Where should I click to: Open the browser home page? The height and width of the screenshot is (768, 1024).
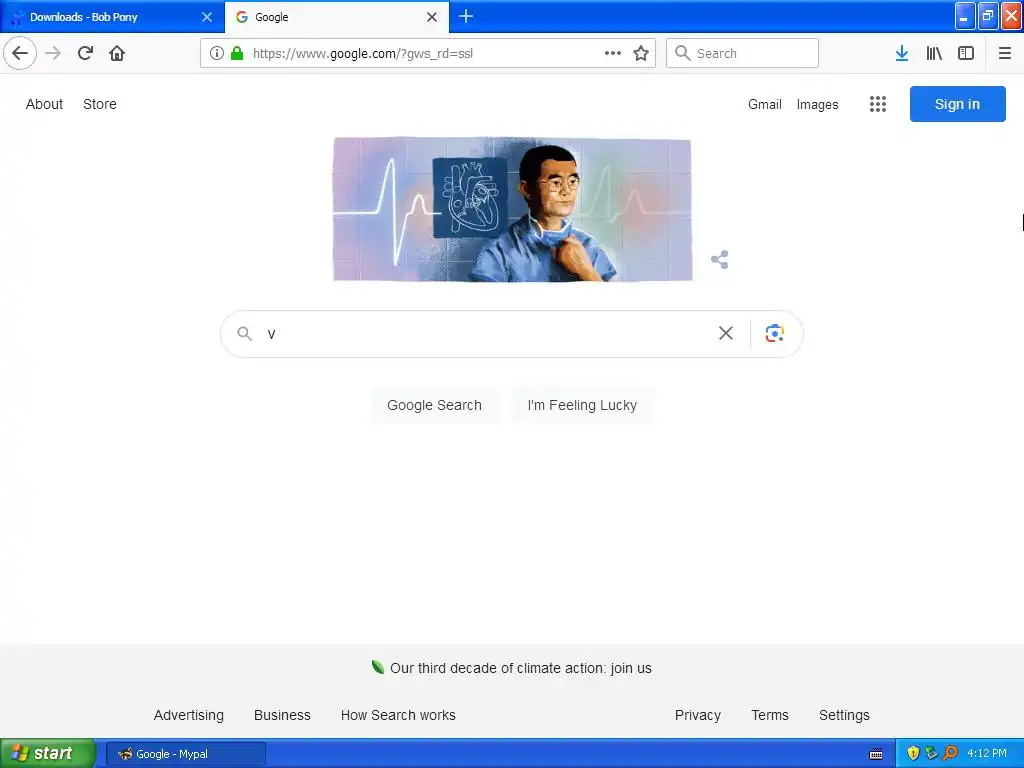point(117,53)
